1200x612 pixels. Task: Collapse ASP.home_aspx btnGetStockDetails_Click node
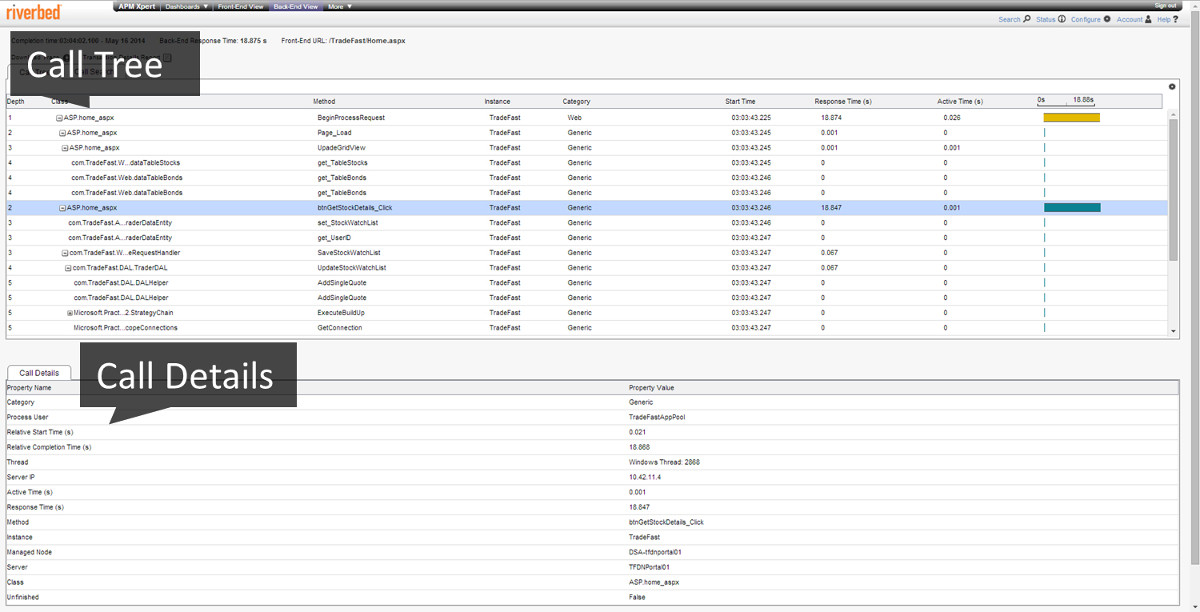click(x=62, y=208)
